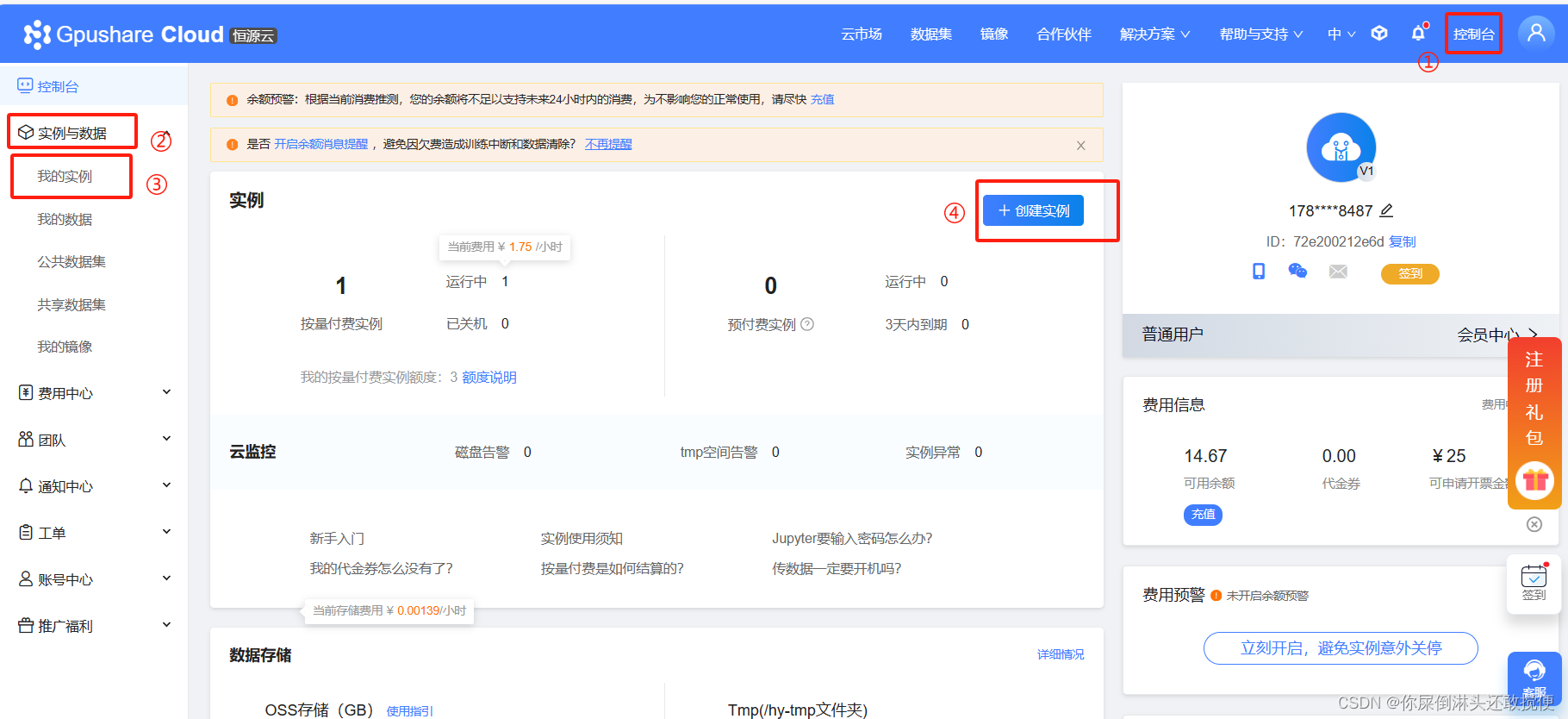Screen dimensions: 1568x719
Task: Expand the 费用中心 sidebar menu
Action: pyautogui.click(x=95, y=393)
